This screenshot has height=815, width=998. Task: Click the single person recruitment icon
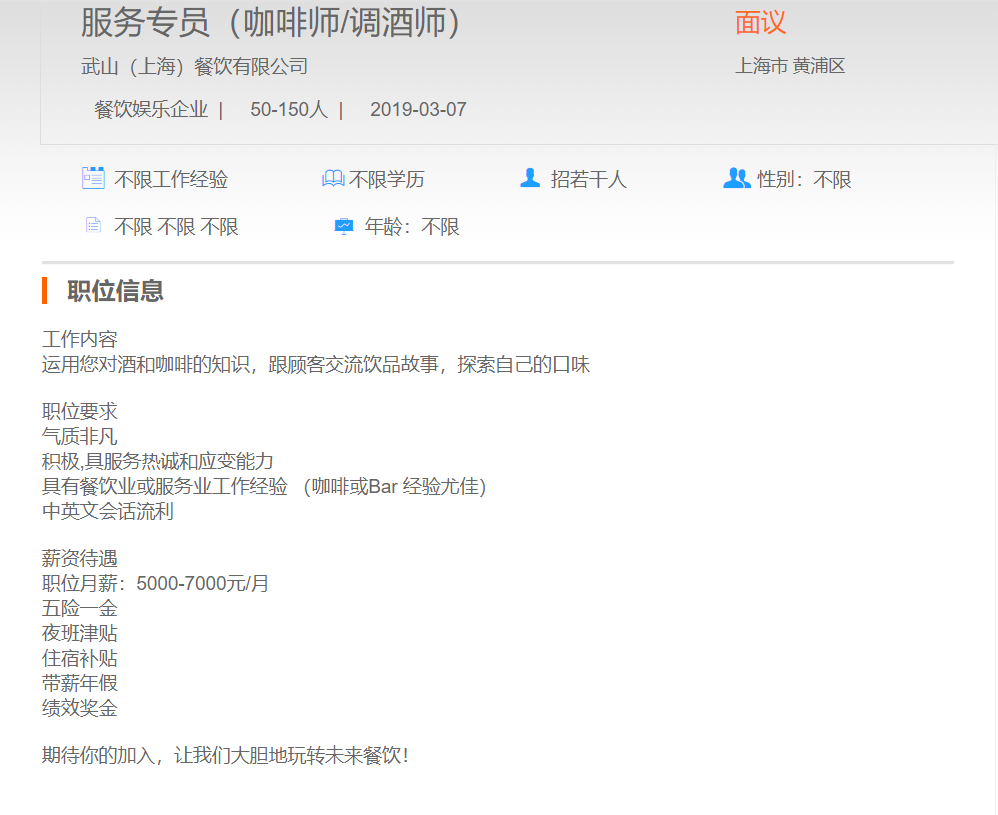click(x=530, y=179)
